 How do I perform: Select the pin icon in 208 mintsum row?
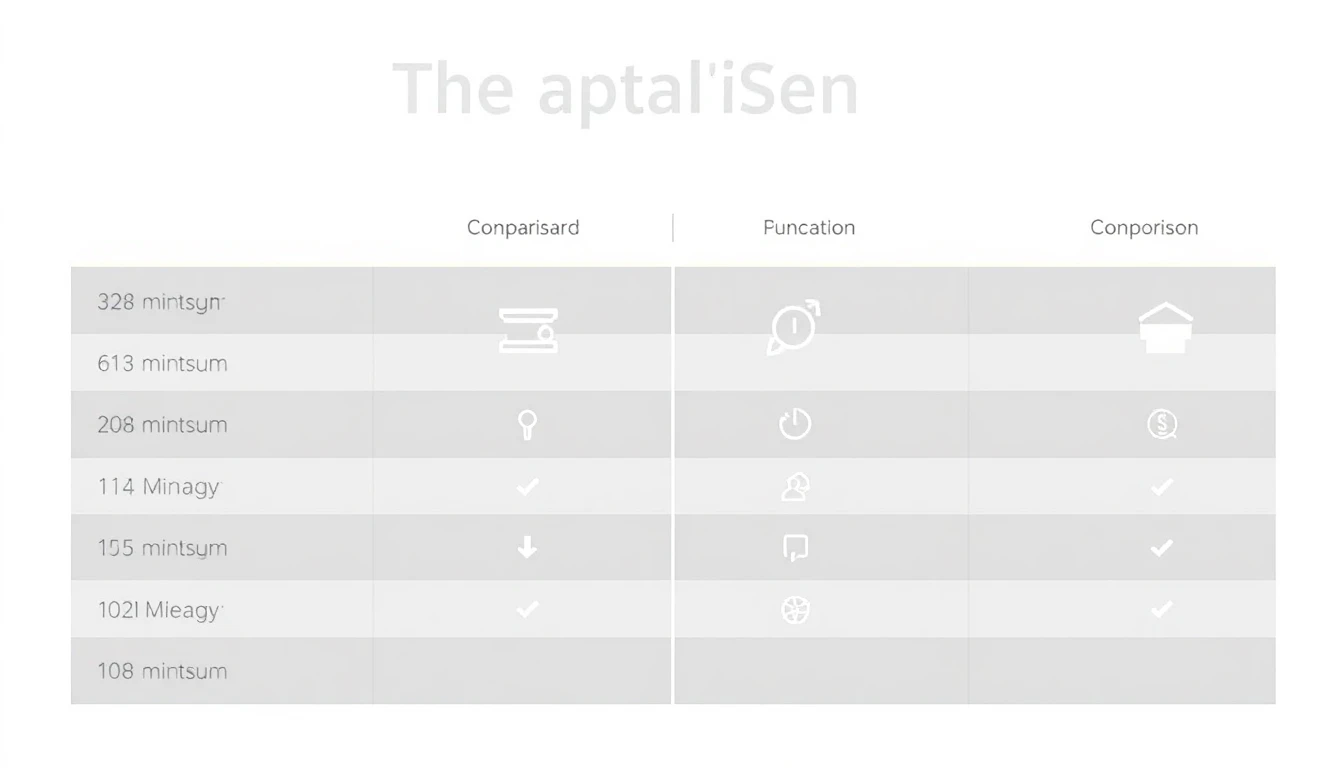(x=528, y=425)
